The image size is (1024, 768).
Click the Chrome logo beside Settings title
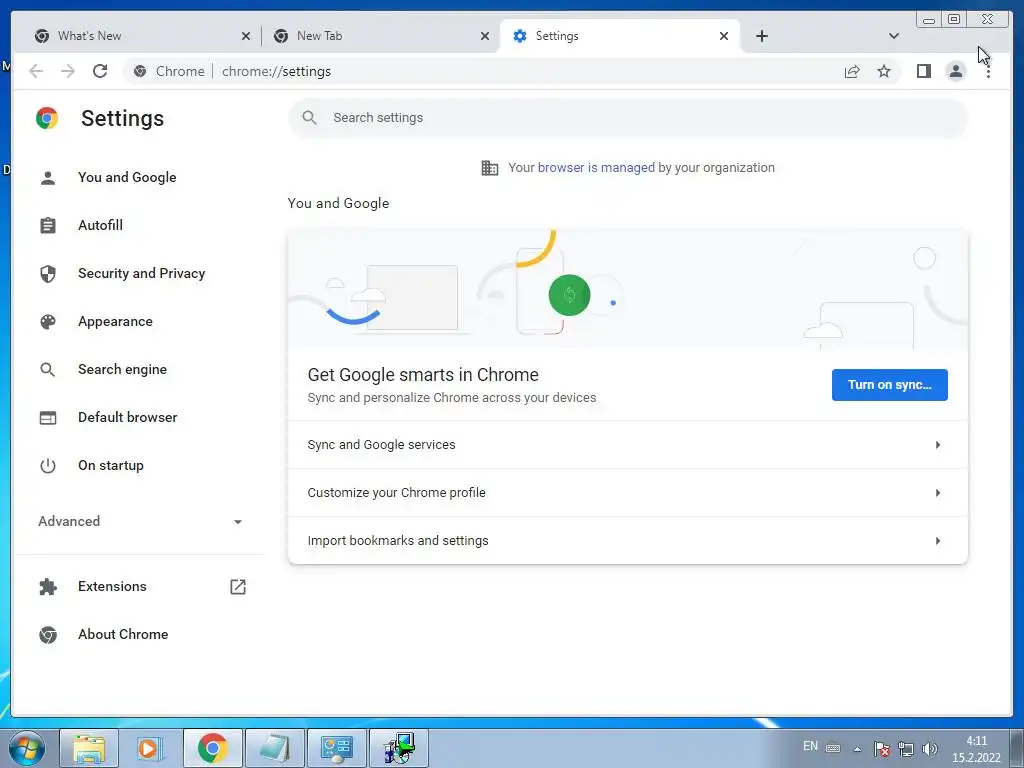[47, 118]
